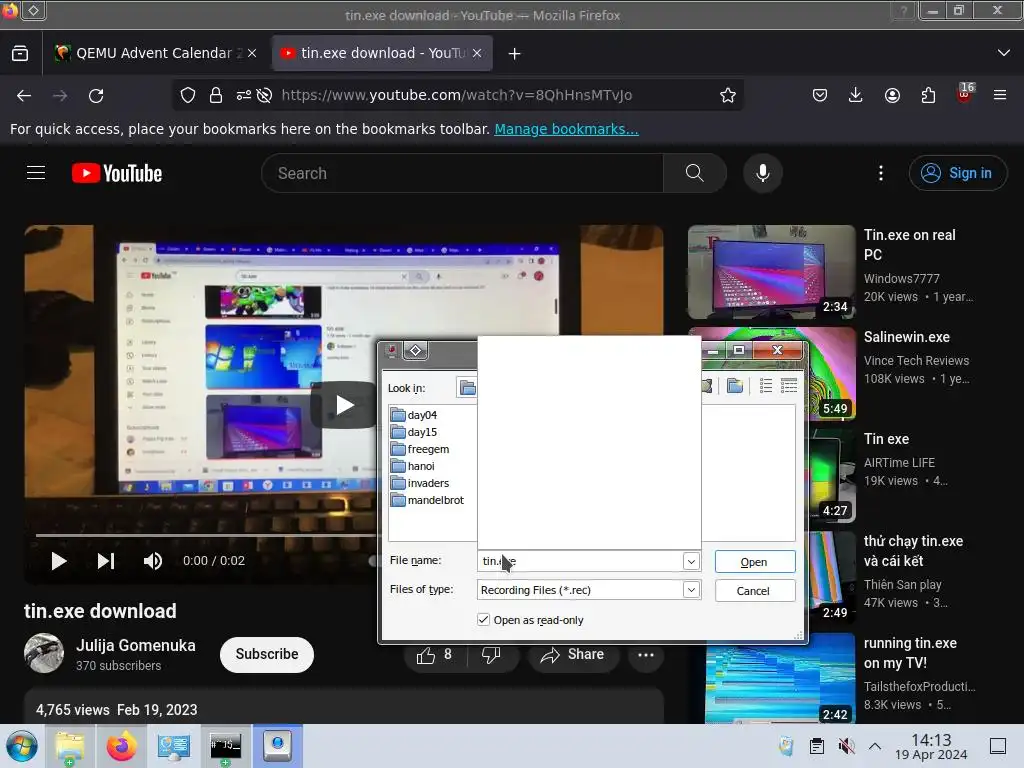Image resolution: width=1024 pixels, height=768 pixels.
Task: Open the Julija Gomenuka channel name
Action: [135, 645]
